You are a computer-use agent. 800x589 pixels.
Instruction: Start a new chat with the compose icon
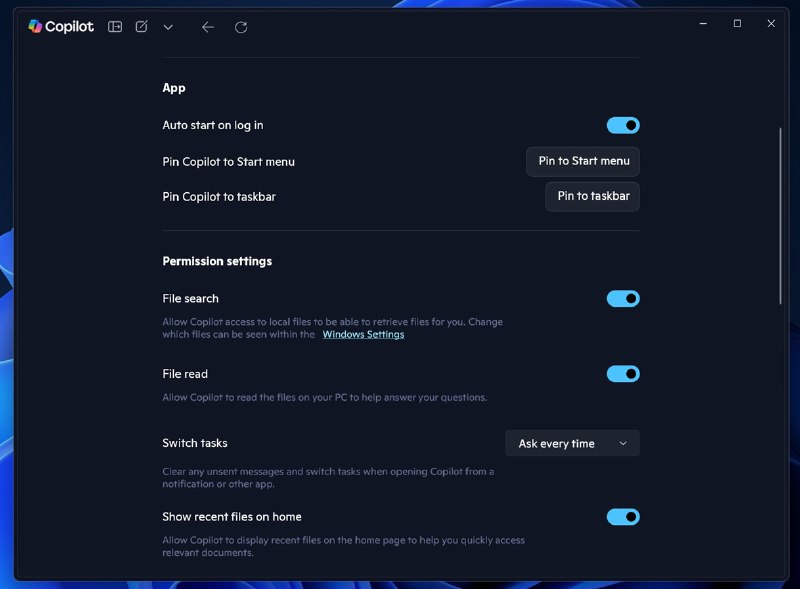pos(141,27)
